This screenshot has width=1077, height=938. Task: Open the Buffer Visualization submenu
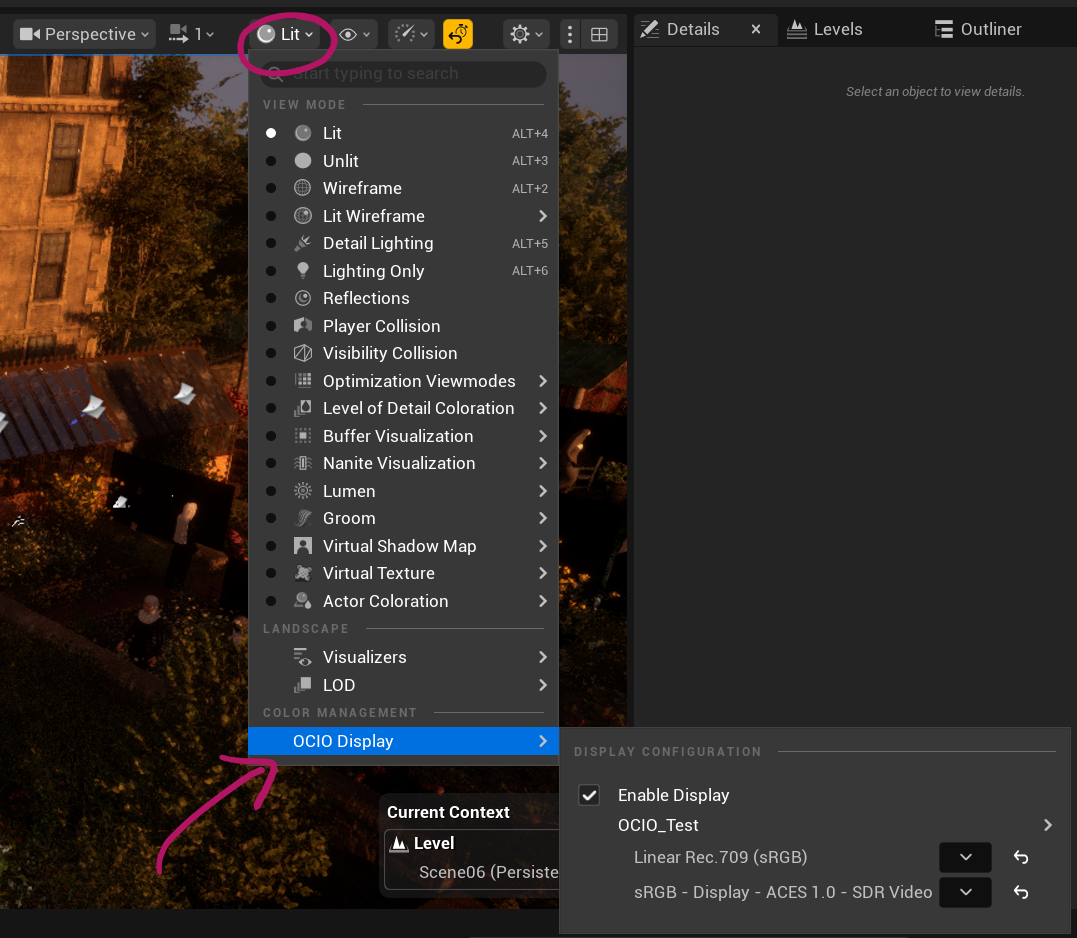pos(397,436)
